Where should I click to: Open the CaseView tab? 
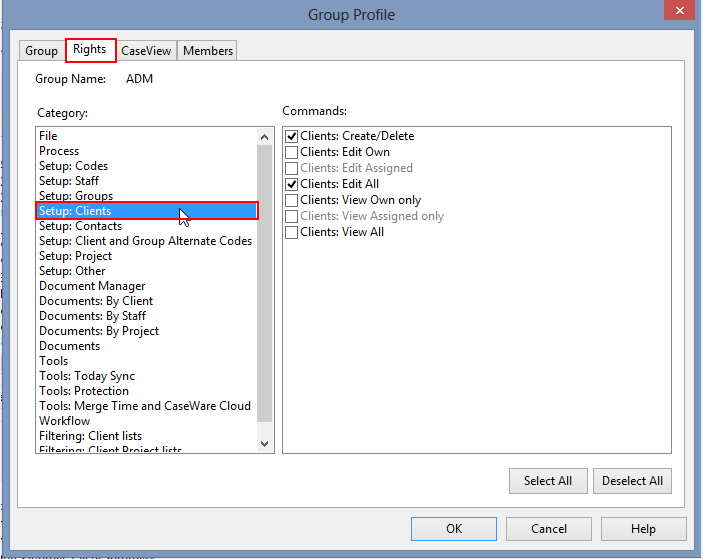click(146, 51)
